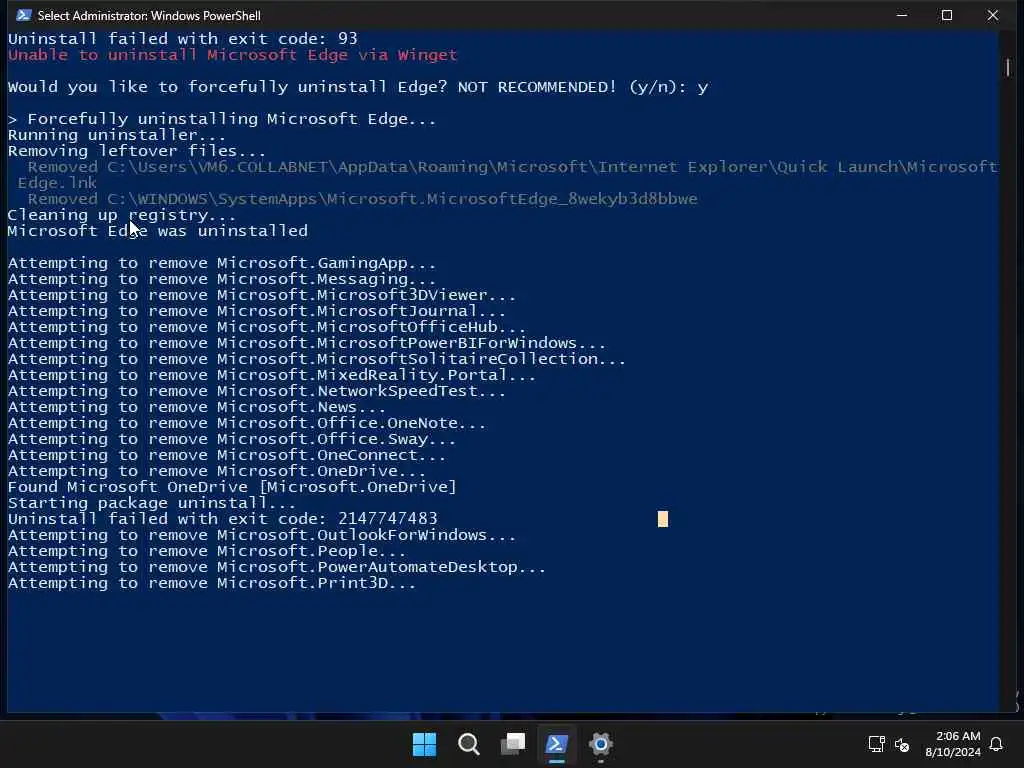Click the muted volume tray icon
Viewport: 1024px width, 768px height.
point(902,744)
